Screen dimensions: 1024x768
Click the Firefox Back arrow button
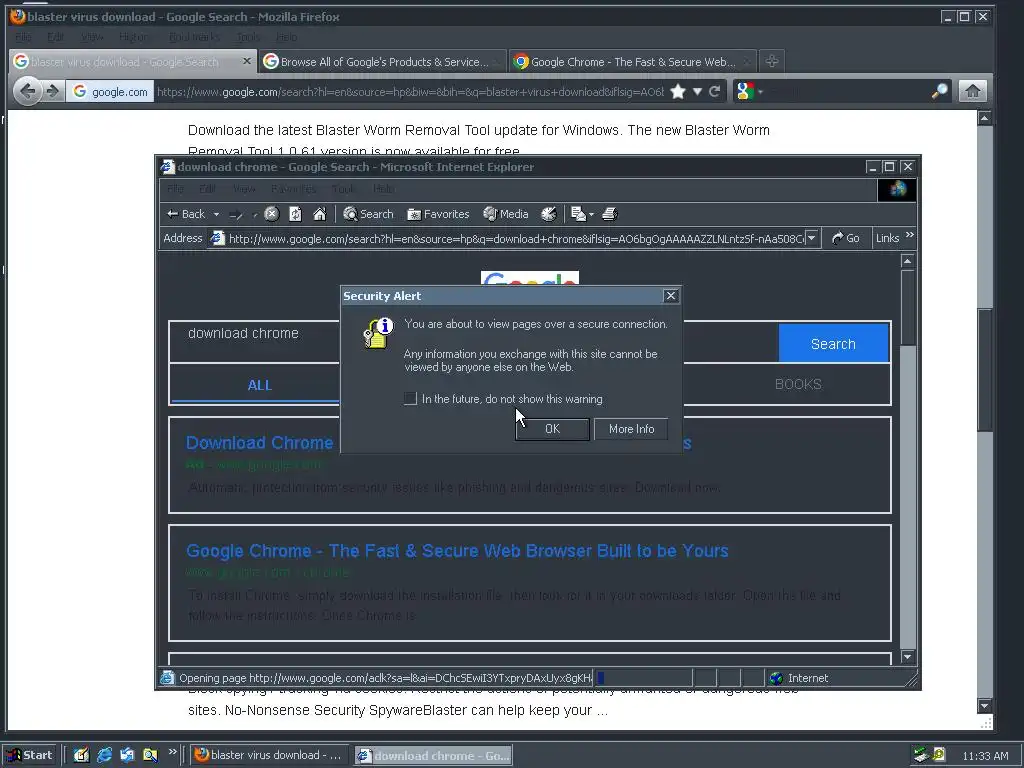tap(27, 91)
